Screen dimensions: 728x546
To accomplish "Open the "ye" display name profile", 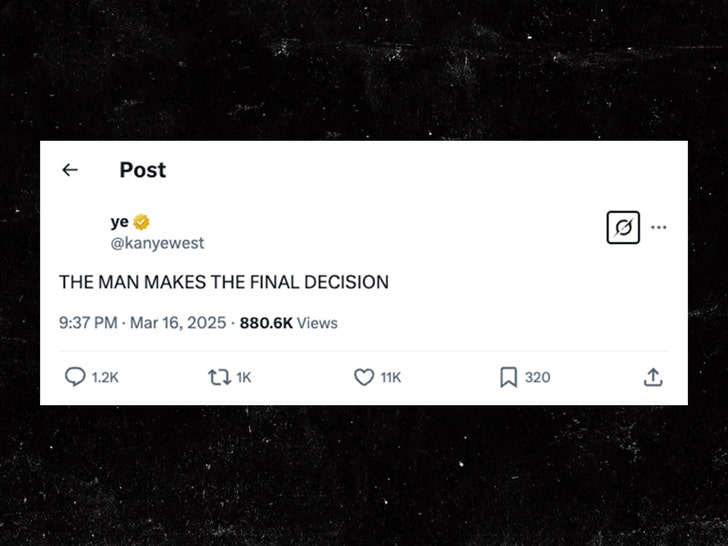I will pos(119,222).
